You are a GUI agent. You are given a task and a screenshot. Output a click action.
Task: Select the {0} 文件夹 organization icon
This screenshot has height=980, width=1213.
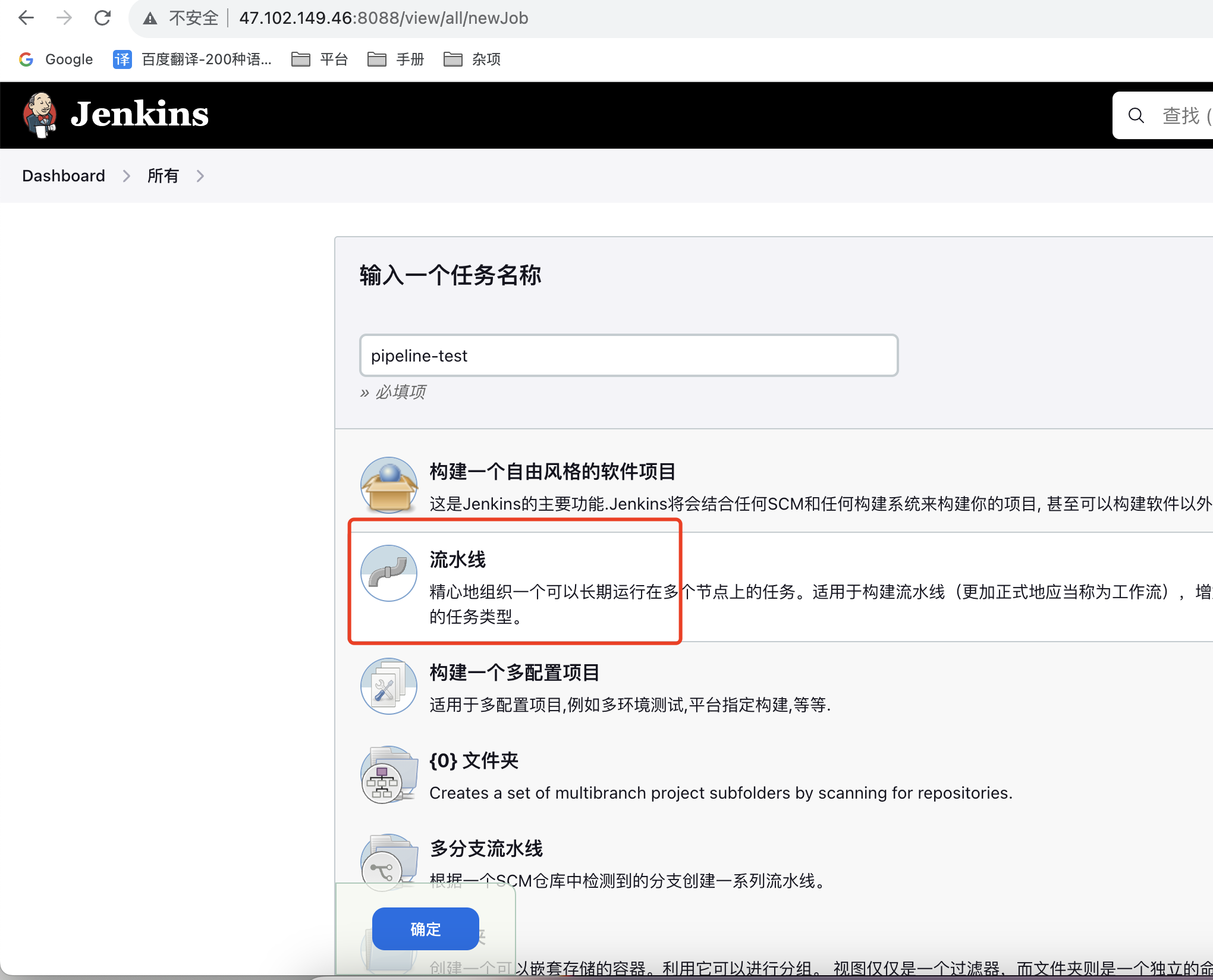point(389,774)
